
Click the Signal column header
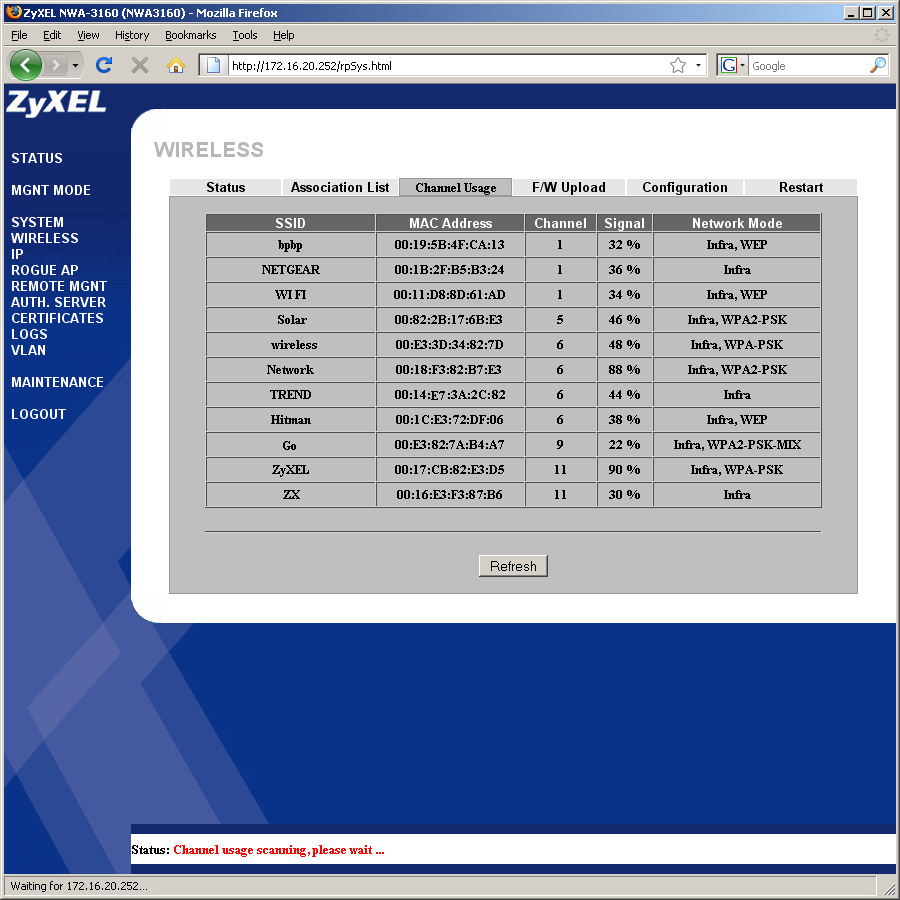point(624,223)
